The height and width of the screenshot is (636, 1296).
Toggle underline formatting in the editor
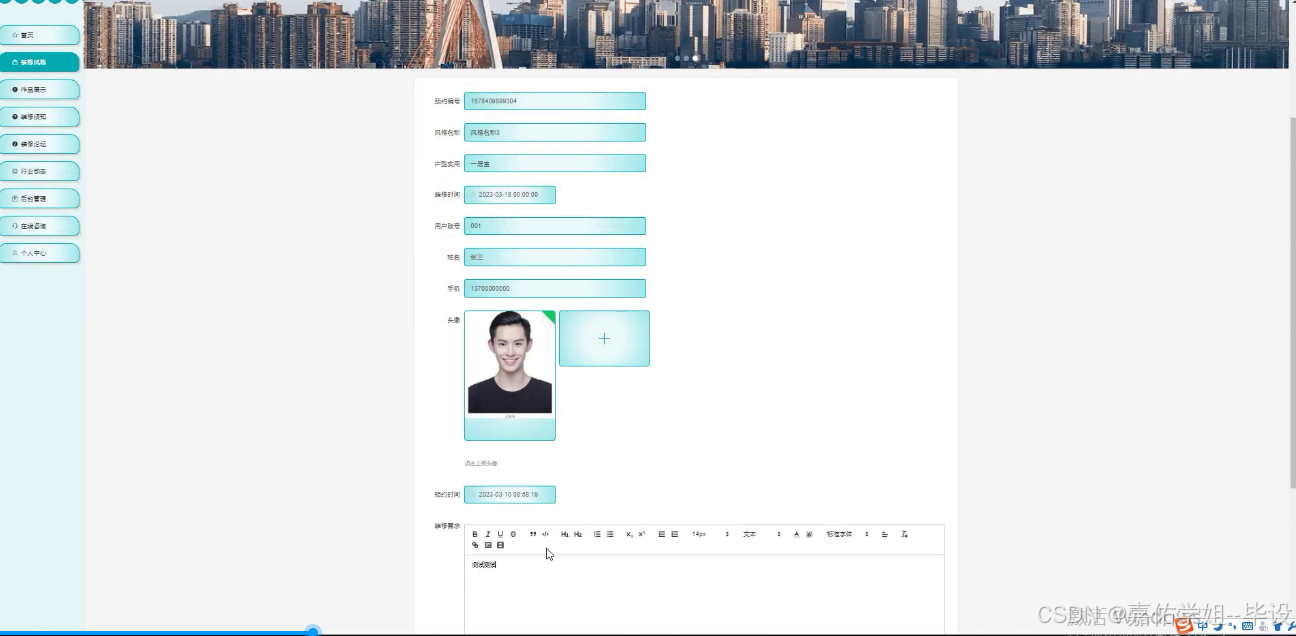500,534
